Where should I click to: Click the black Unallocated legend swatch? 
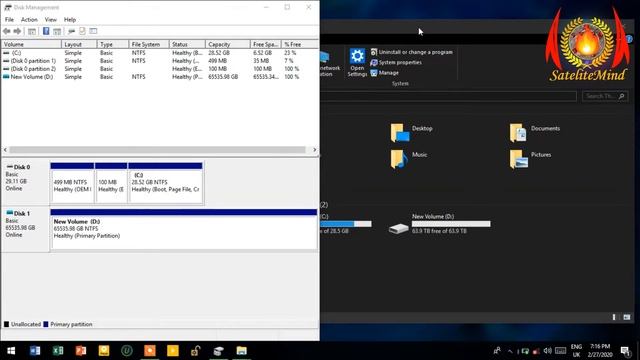click(x=7, y=324)
